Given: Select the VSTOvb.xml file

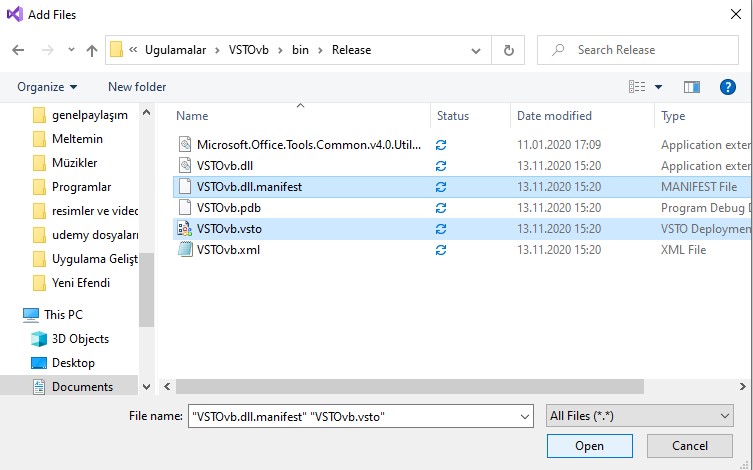Looking at the screenshot, I should (x=228, y=250).
